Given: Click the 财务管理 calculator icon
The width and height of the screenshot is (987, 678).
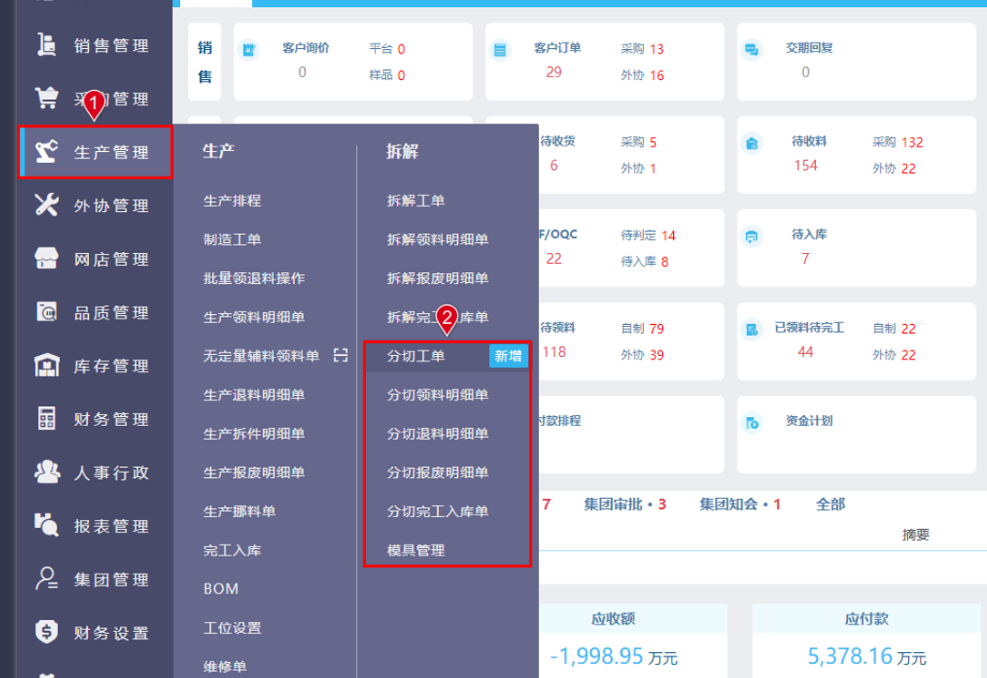Looking at the screenshot, I should (x=47, y=419).
